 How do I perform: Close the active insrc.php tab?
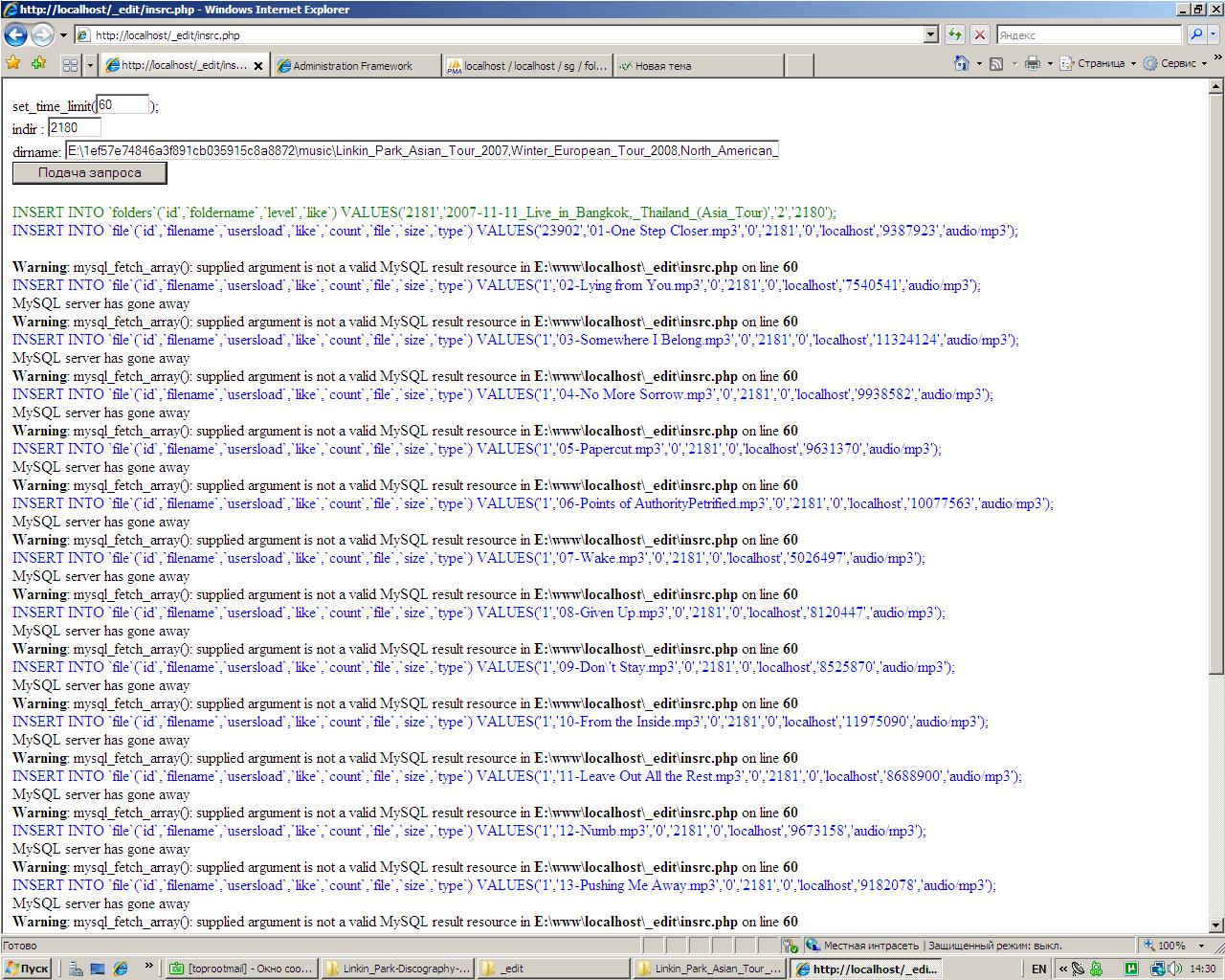coord(258,66)
